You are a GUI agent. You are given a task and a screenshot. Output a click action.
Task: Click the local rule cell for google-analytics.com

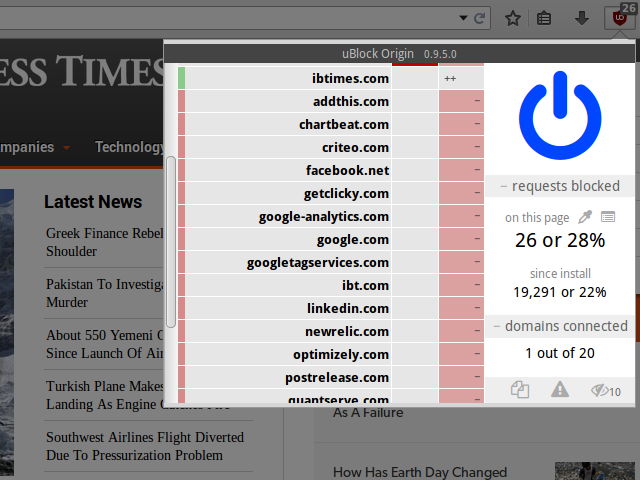point(461,216)
